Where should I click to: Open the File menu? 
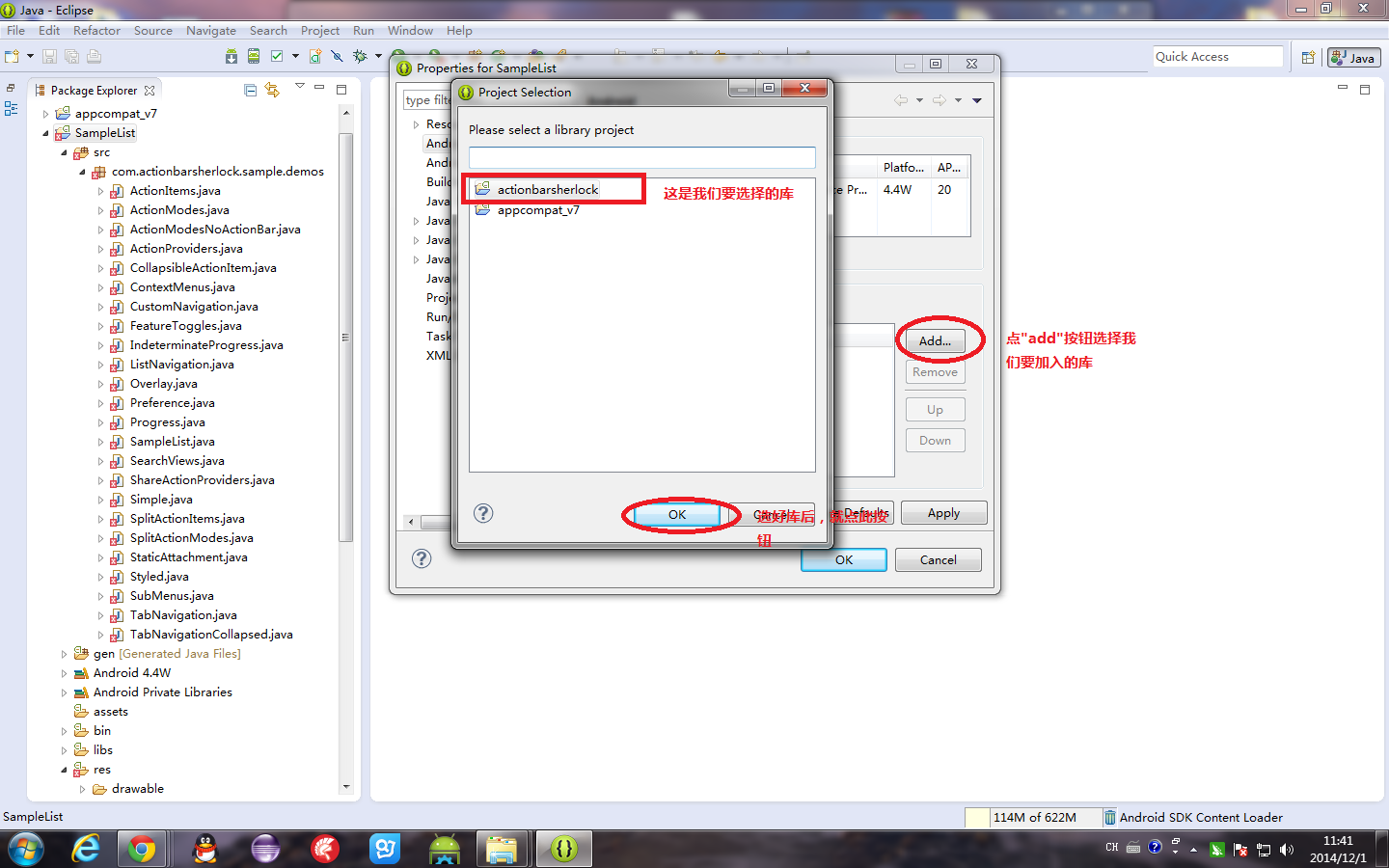tap(15, 30)
